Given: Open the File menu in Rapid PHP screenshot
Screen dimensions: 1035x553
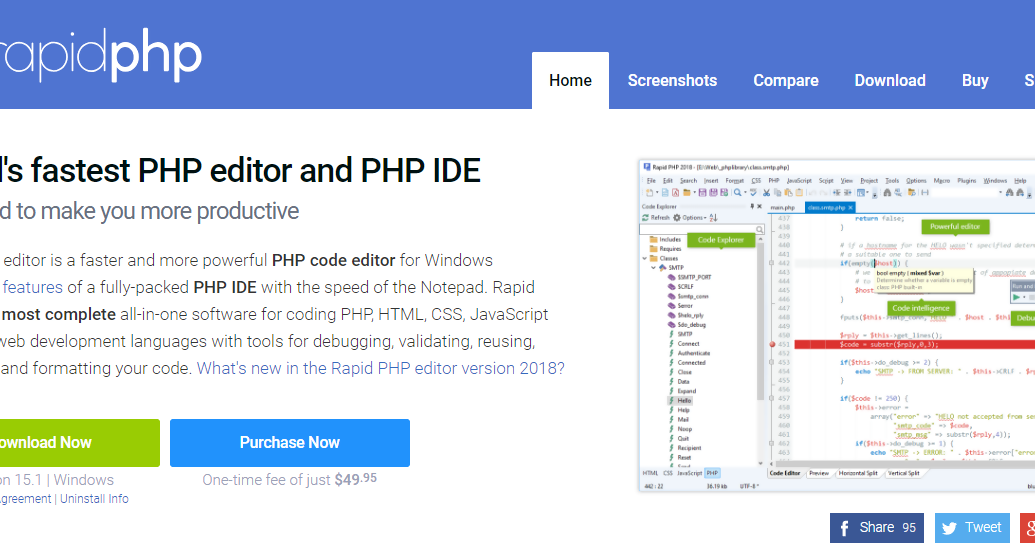Looking at the screenshot, I should point(651,181).
